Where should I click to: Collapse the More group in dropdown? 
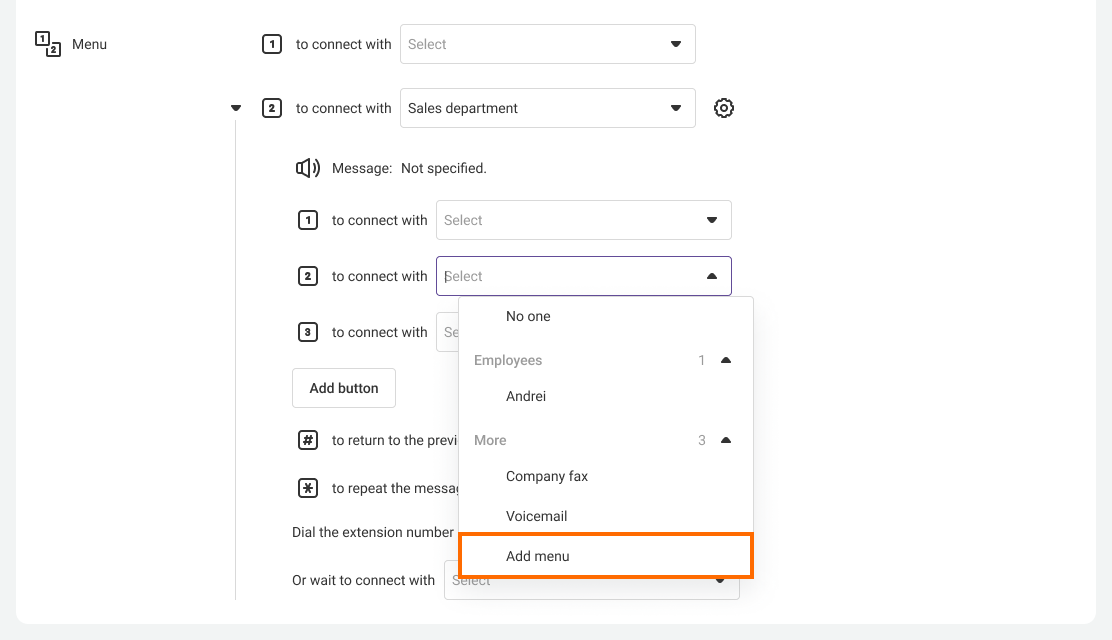click(x=726, y=440)
